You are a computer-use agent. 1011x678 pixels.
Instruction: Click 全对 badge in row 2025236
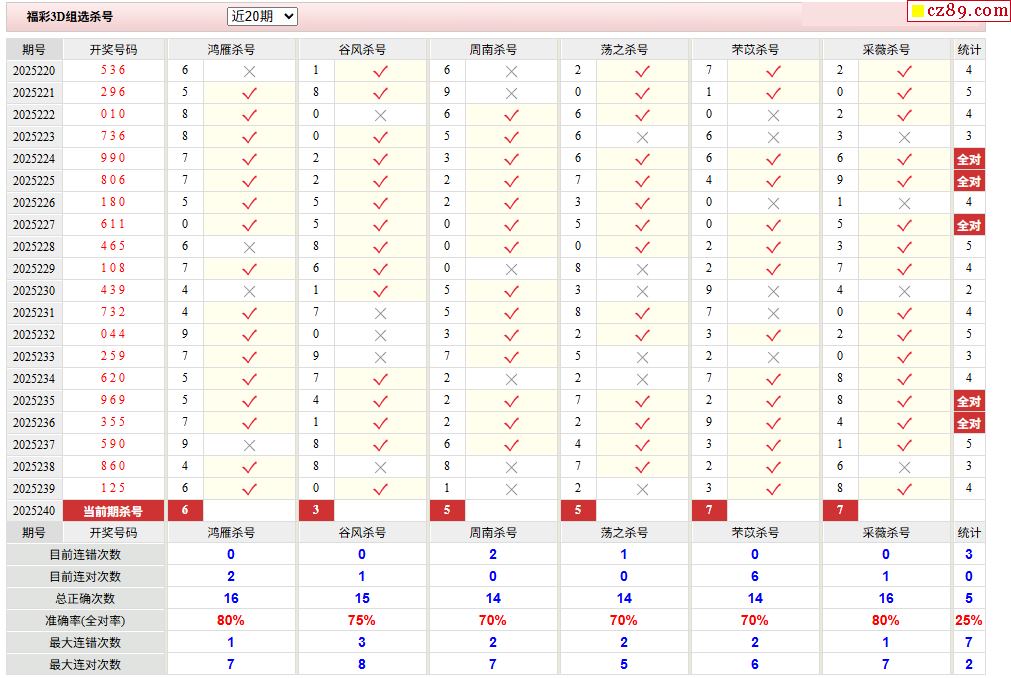click(x=969, y=423)
